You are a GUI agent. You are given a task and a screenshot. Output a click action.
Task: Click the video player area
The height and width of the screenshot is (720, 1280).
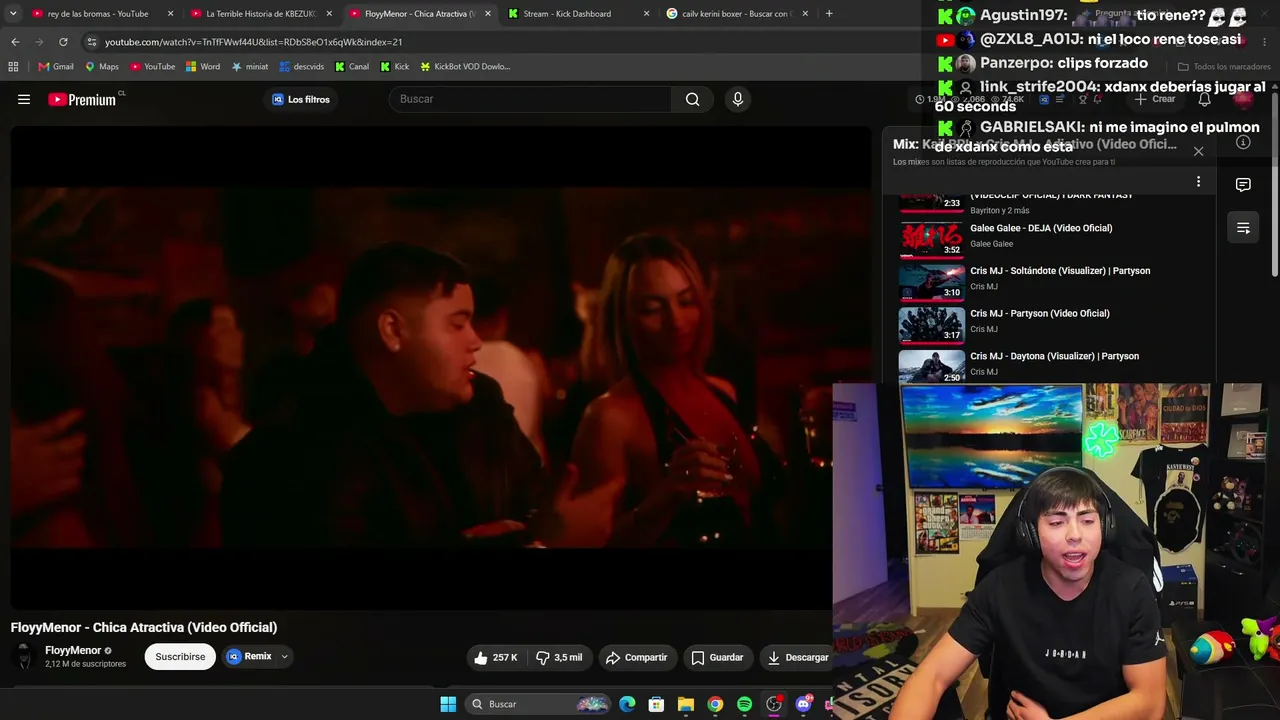pyautogui.click(x=441, y=367)
